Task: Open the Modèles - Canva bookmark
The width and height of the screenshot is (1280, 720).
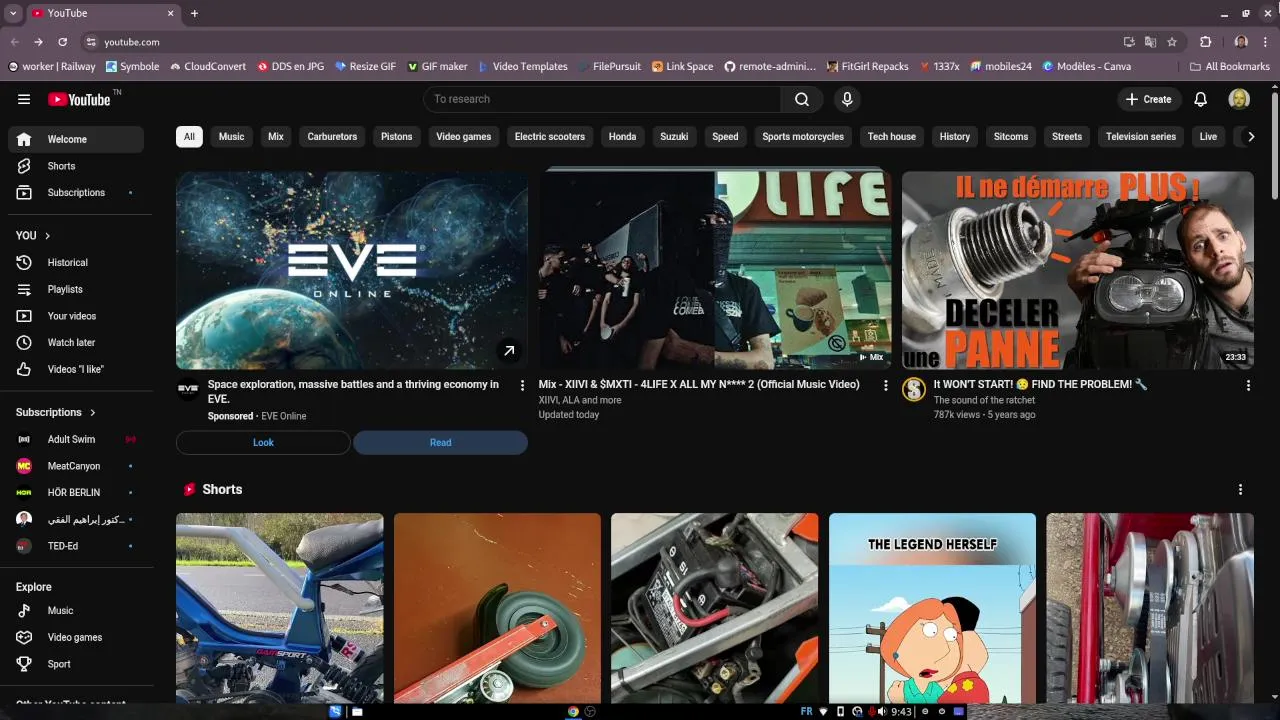Action: tap(1086, 67)
